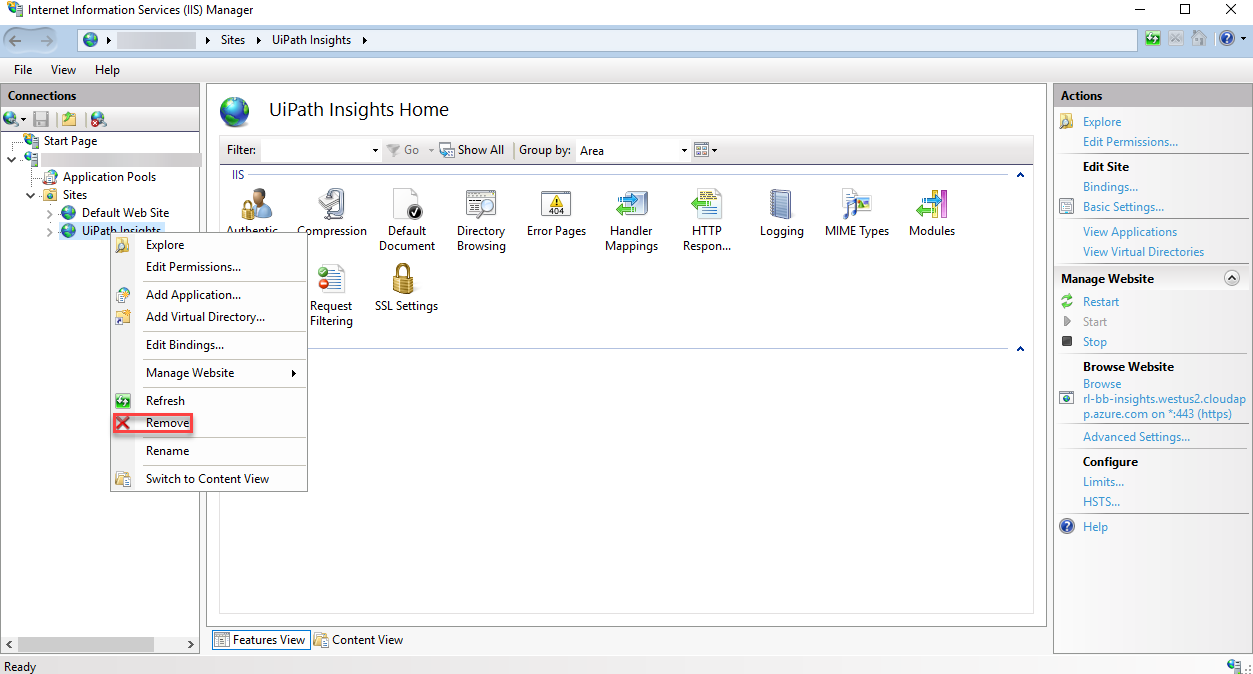Open the help icon in top-right toolbar
The width and height of the screenshot is (1253, 674).
(x=1226, y=40)
